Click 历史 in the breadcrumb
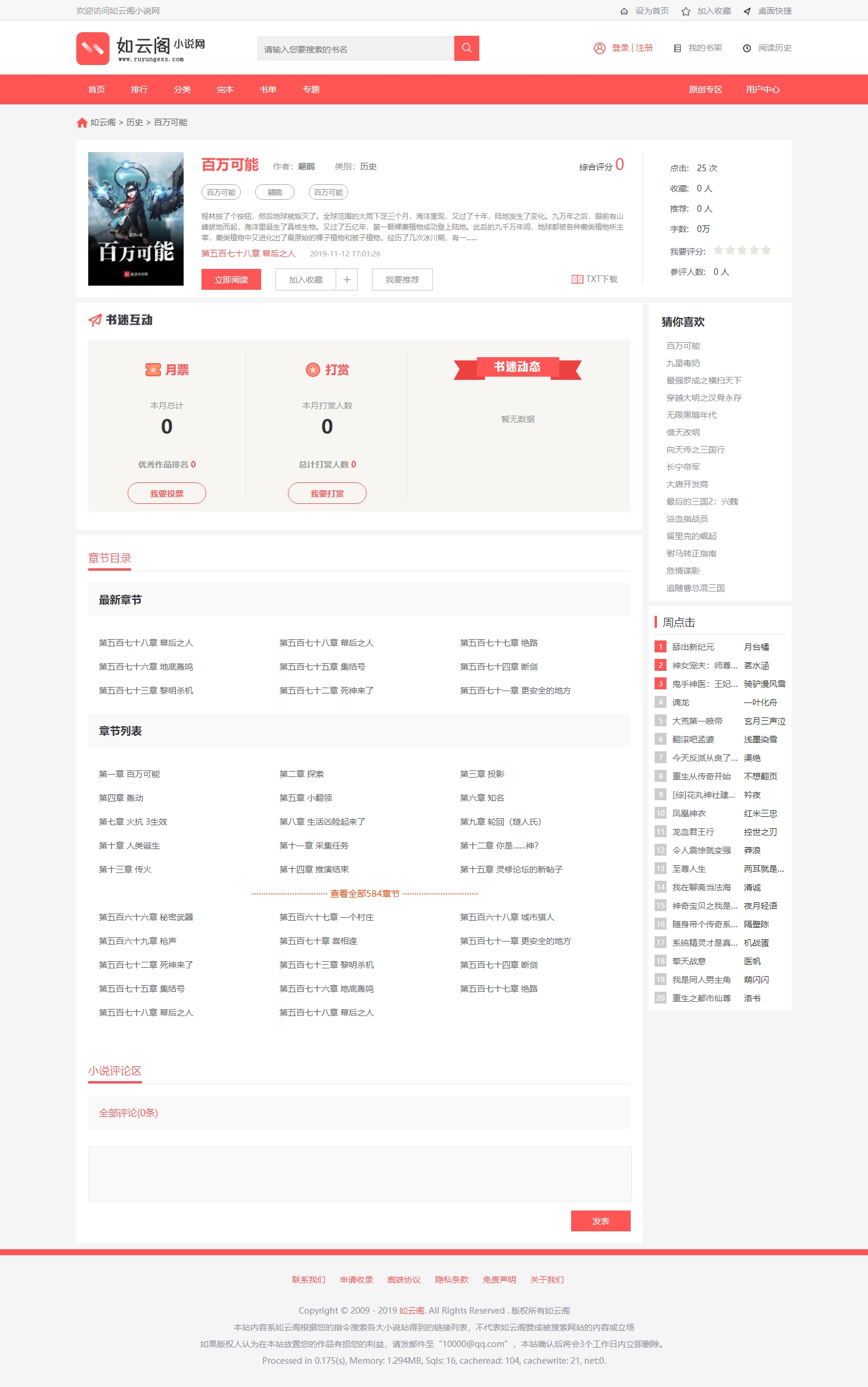868x1387 pixels. pos(135,122)
